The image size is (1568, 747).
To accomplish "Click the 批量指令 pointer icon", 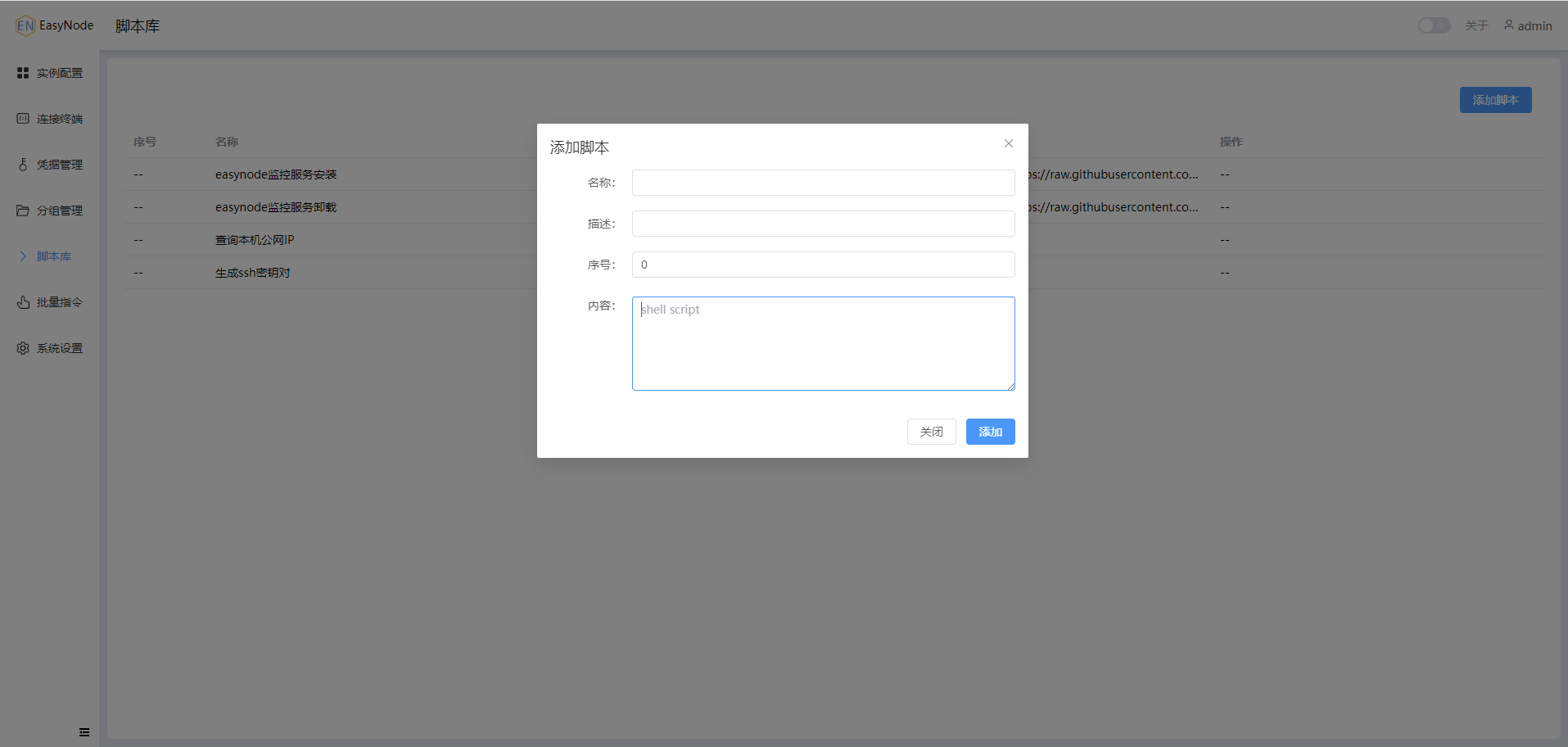I will (x=23, y=302).
